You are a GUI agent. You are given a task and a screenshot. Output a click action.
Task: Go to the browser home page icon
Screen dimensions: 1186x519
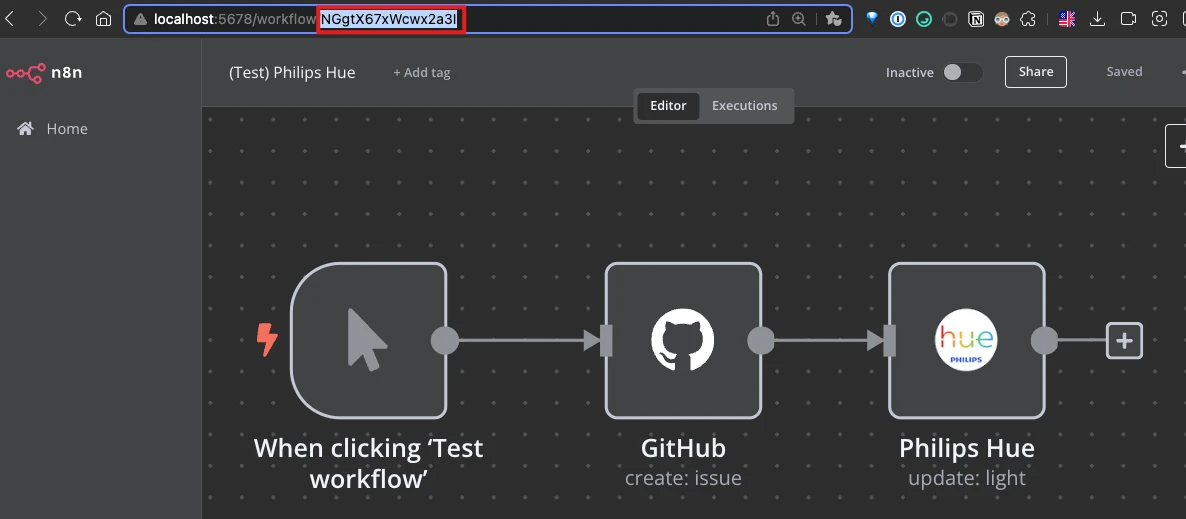point(104,19)
